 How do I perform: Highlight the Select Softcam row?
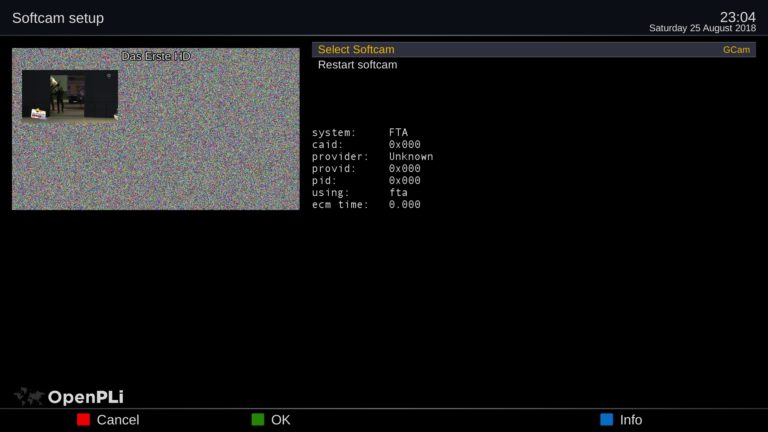click(x=534, y=49)
